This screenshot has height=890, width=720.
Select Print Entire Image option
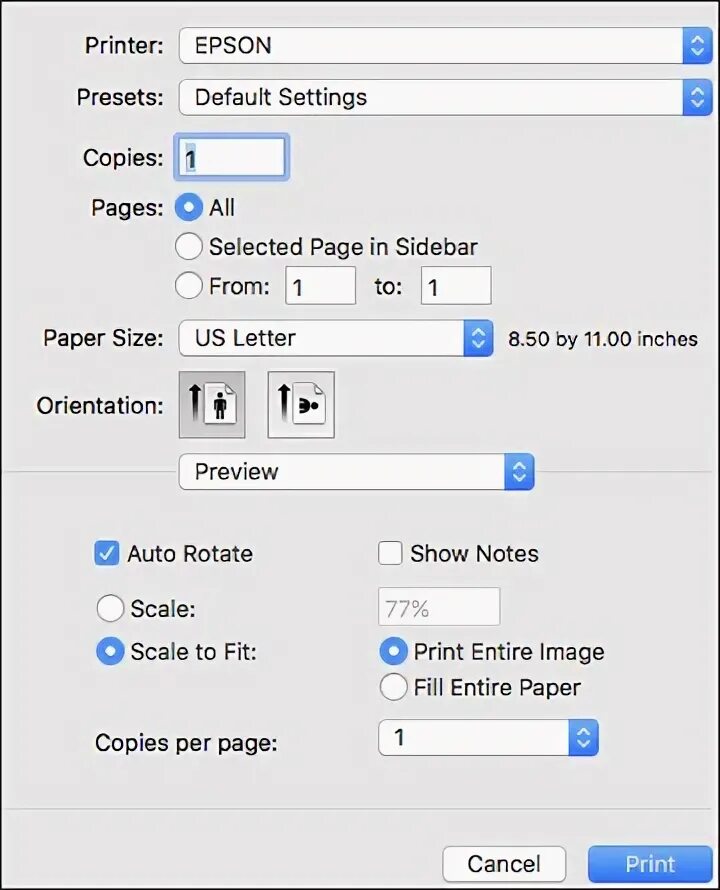click(395, 652)
